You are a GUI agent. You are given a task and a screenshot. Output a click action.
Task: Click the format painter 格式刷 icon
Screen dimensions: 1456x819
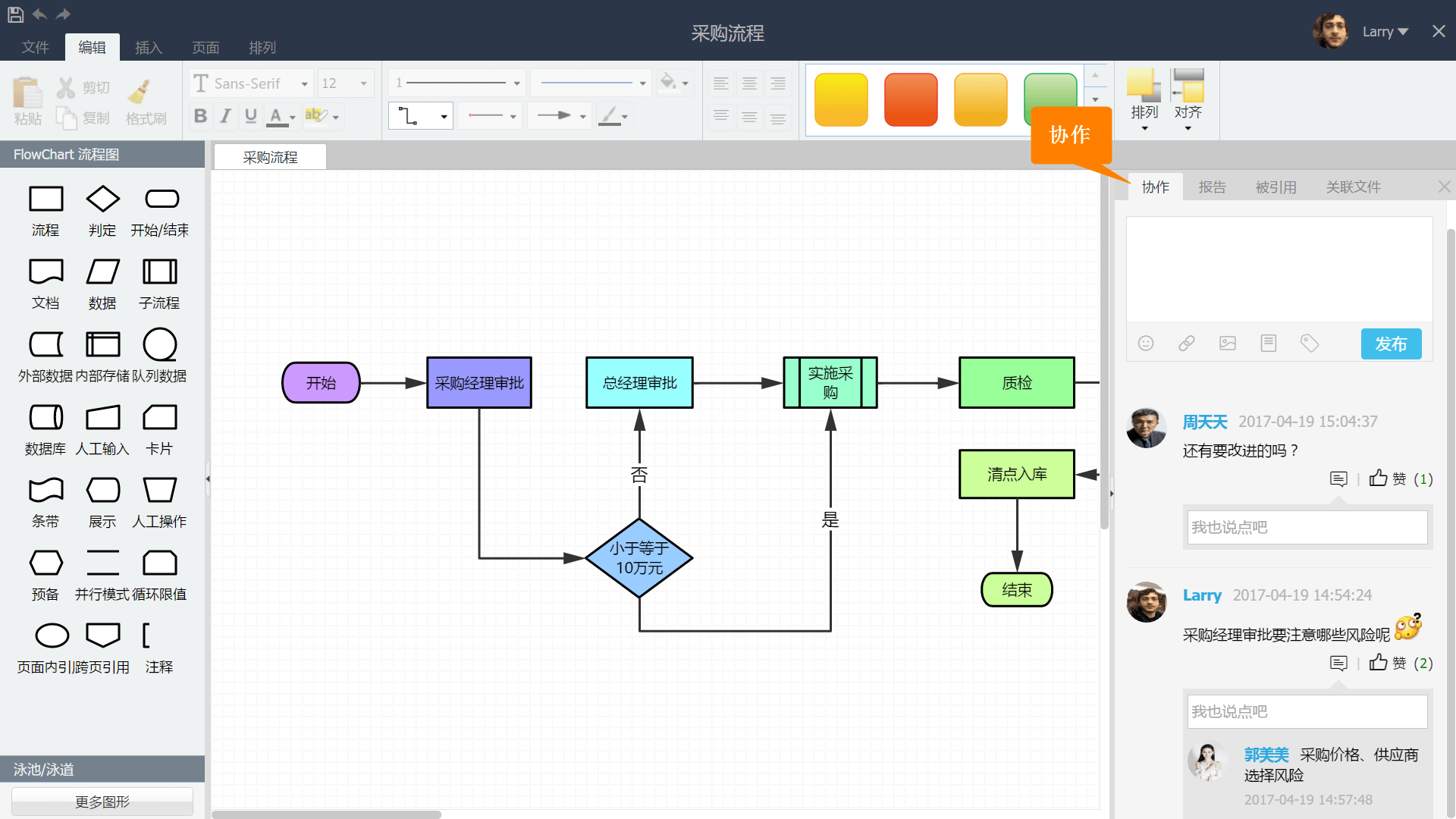(x=140, y=93)
